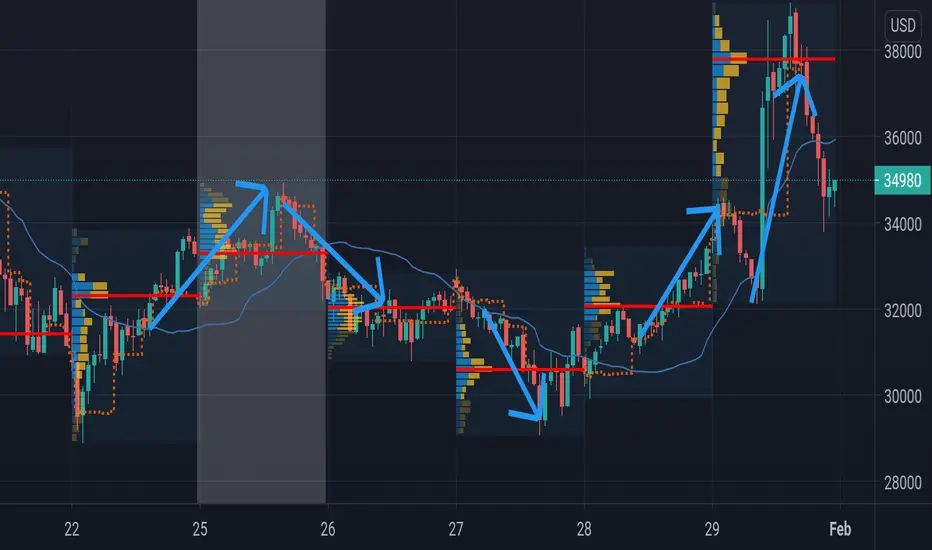Click the 22 date on time axis

point(72,529)
